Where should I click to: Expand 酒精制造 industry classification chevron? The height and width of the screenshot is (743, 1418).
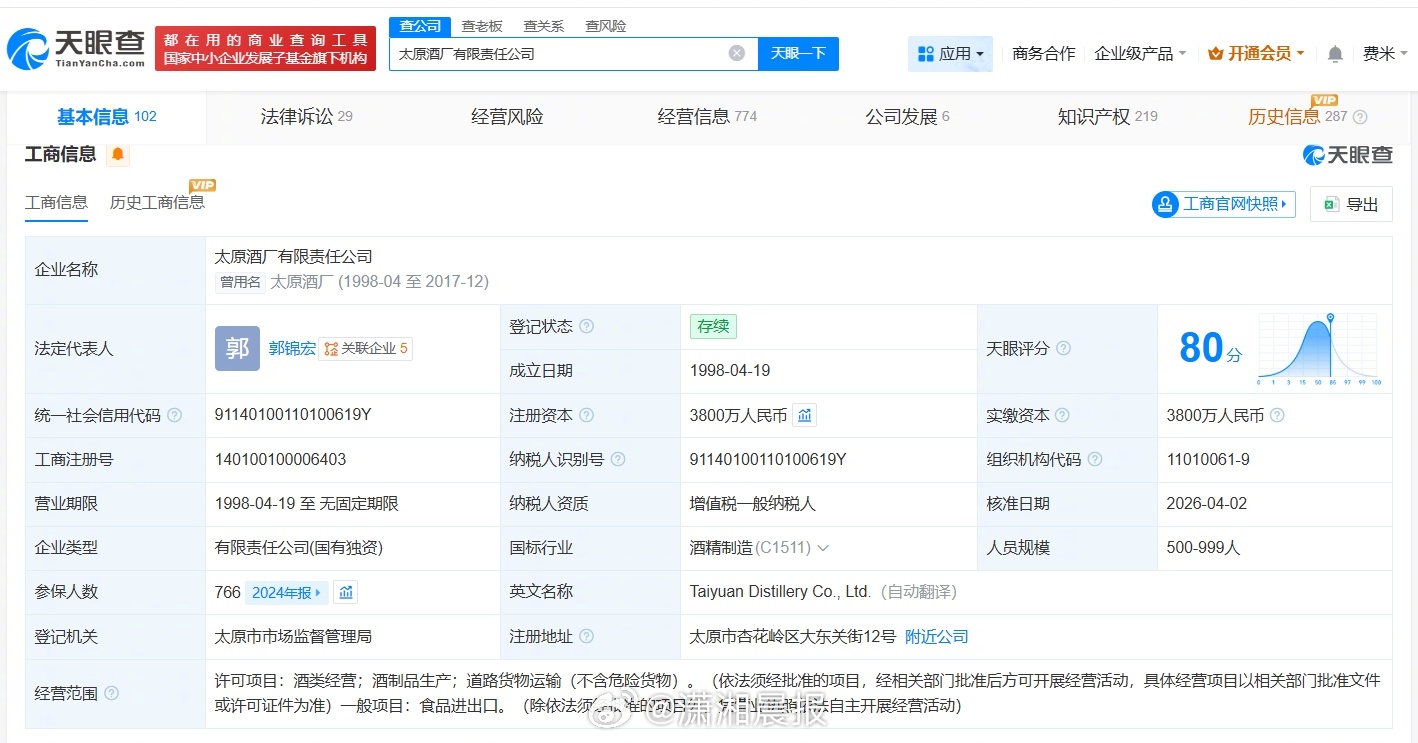coord(823,548)
